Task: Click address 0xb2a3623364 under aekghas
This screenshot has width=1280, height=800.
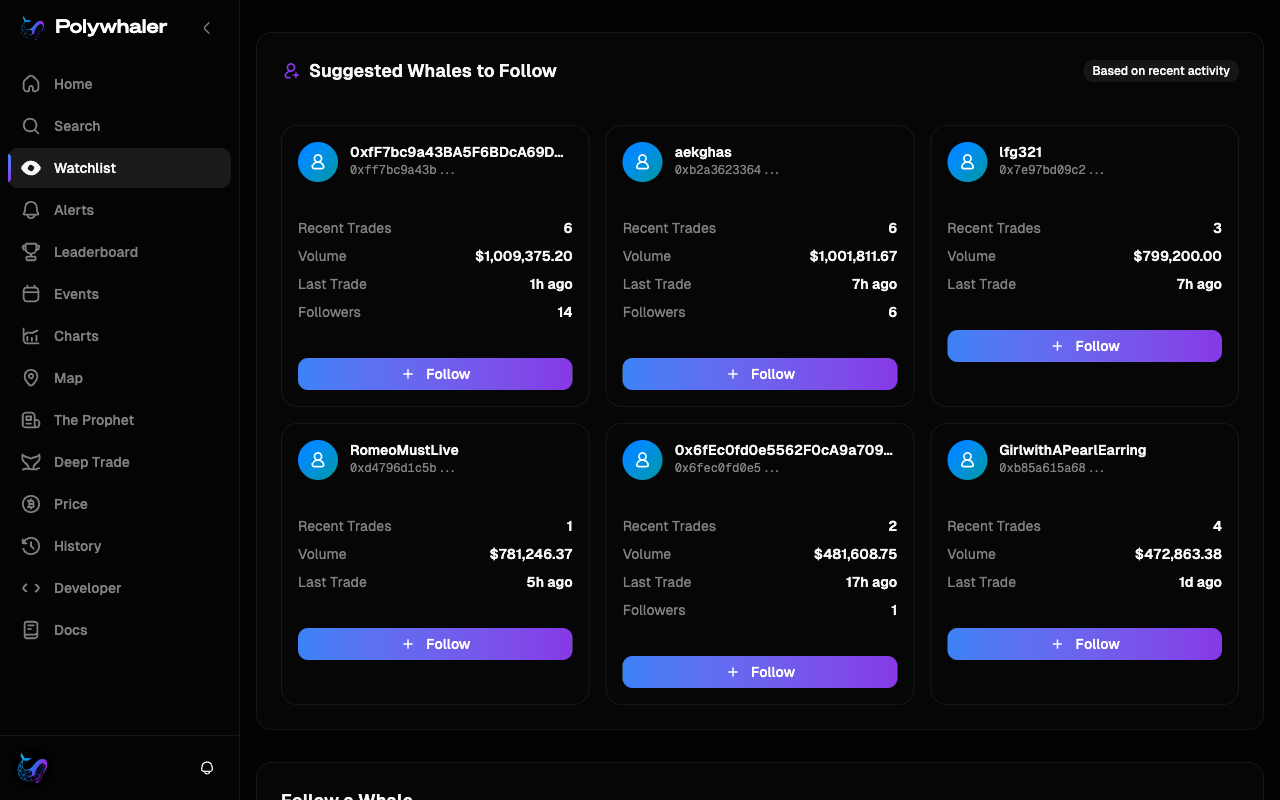Action: (x=727, y=170)
